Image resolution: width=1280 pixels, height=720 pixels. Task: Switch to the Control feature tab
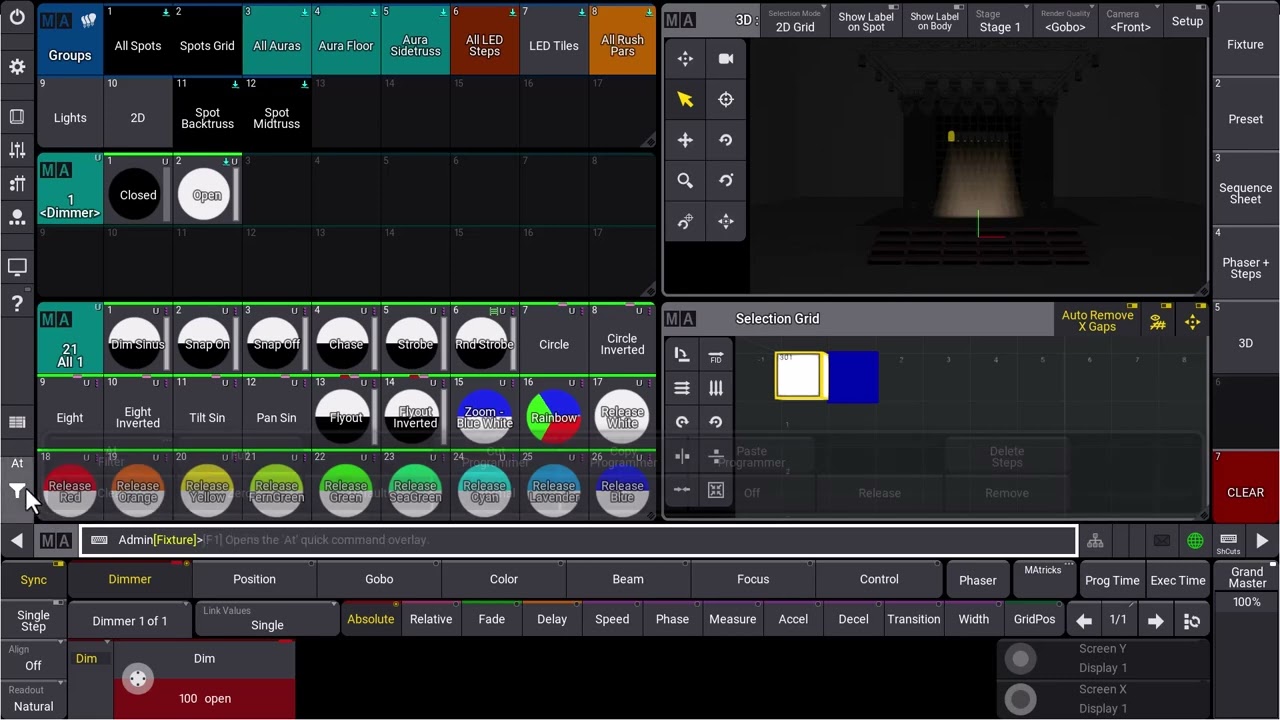coord(879,579)
